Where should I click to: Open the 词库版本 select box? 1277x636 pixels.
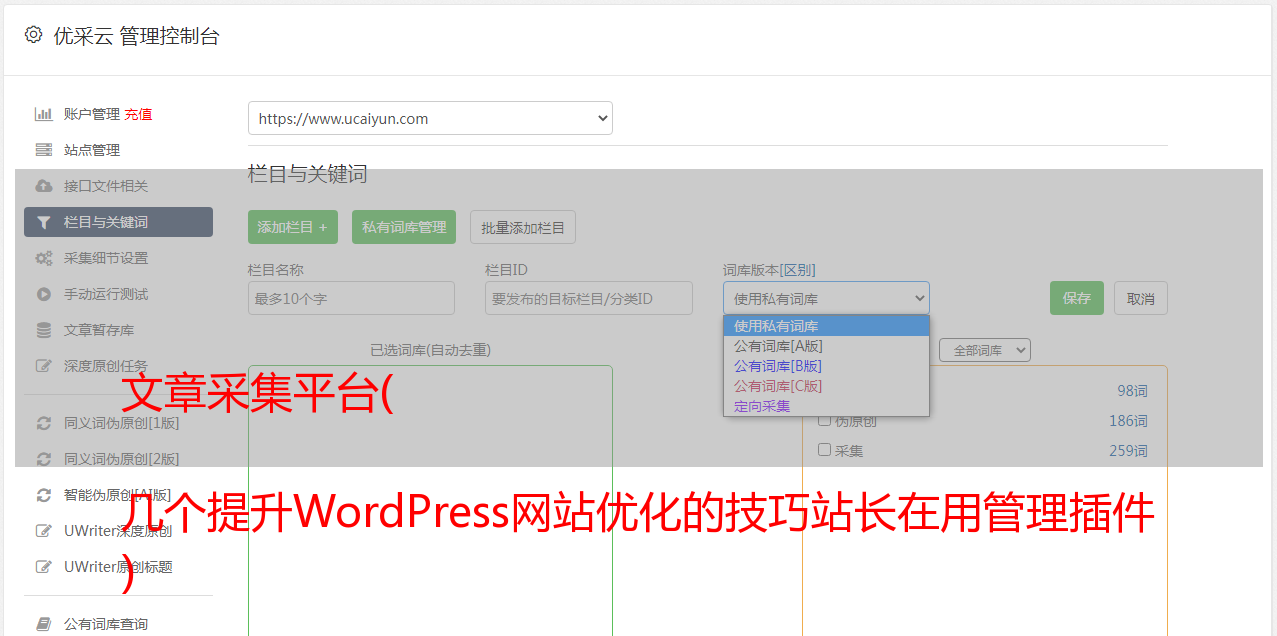coord(826,298)
